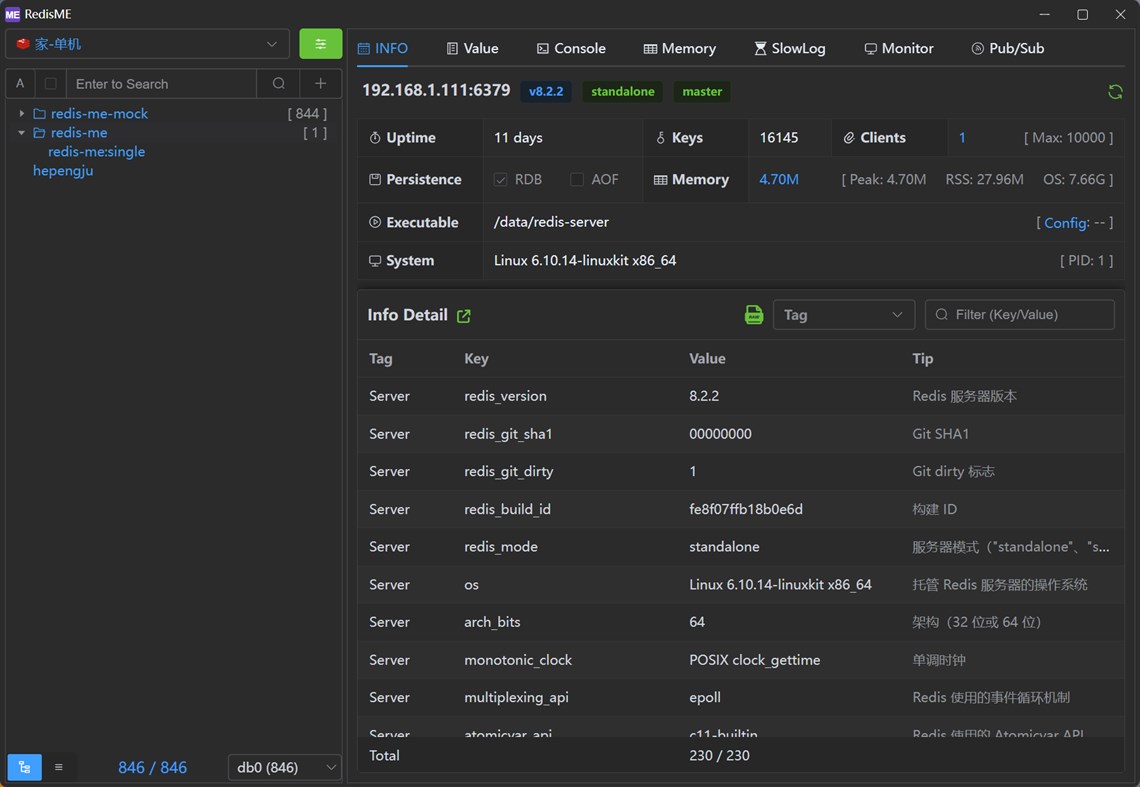Click the redis_build_id key cell

point(507,509)
